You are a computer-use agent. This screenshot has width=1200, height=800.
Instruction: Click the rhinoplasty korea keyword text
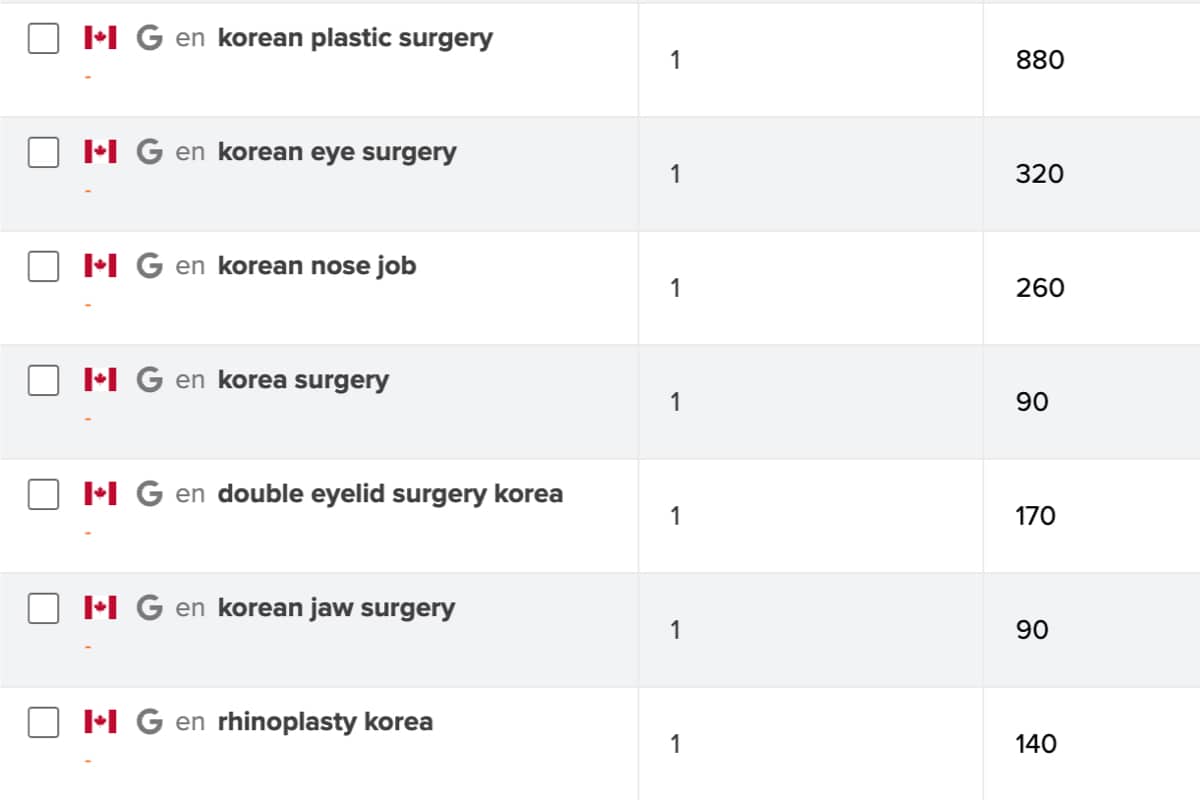(325, 722)
